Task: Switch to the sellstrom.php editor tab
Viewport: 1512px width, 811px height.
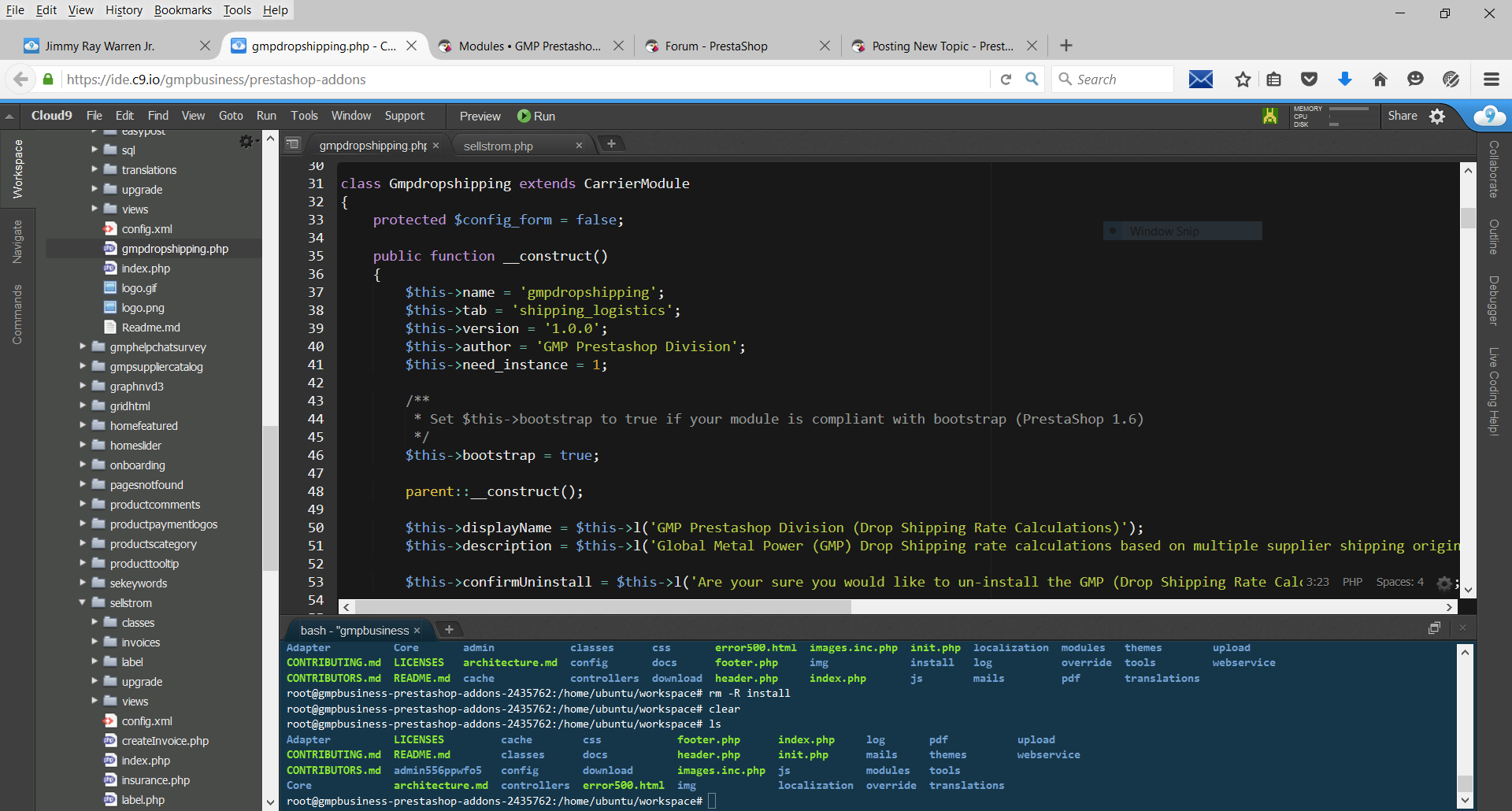Action: (x=498, y=146)
